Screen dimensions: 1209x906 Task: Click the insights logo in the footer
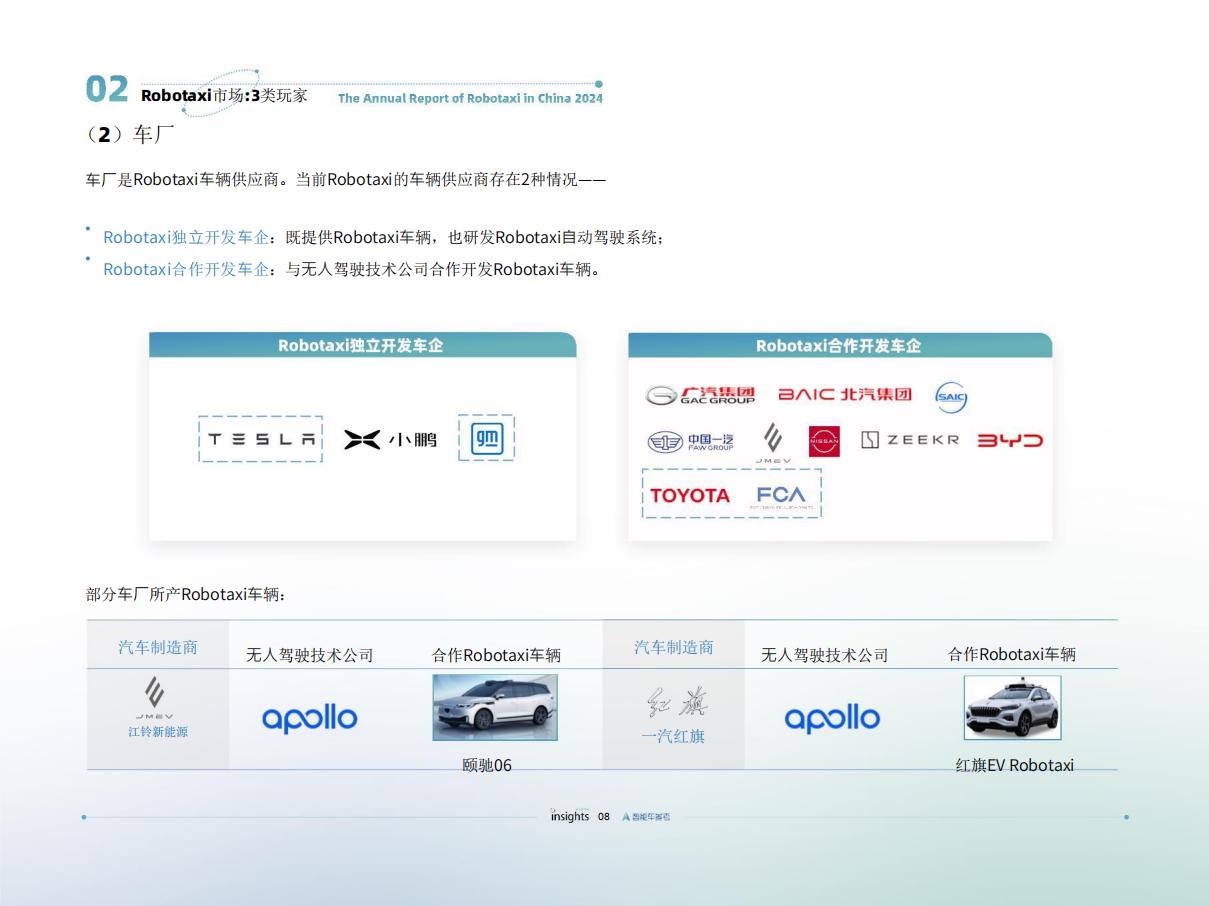[x=570, y=816]
